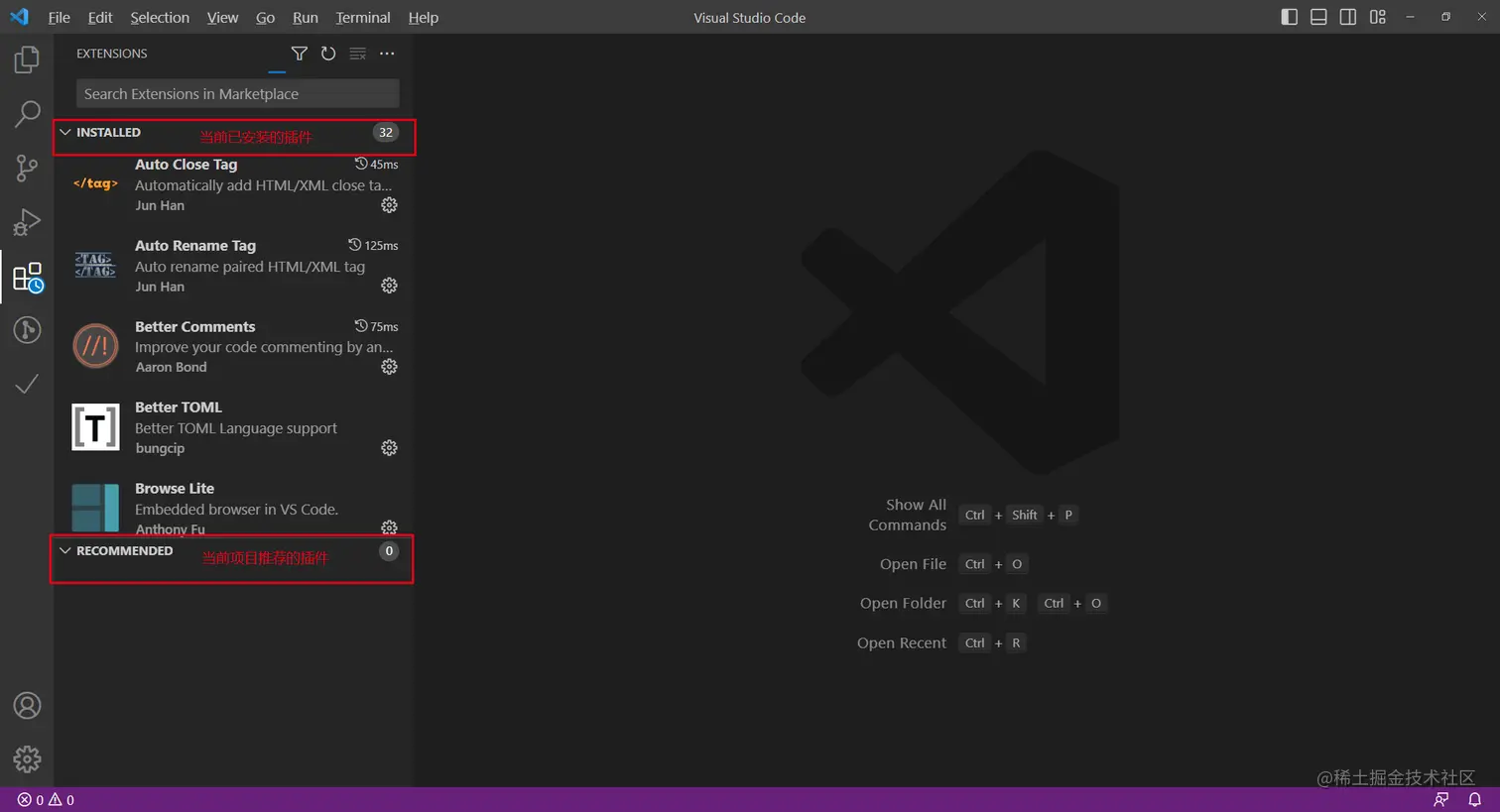The height and width of the screenshot is (812, 1500).
Task: Select the Better TOML extension
Action: 233,427
